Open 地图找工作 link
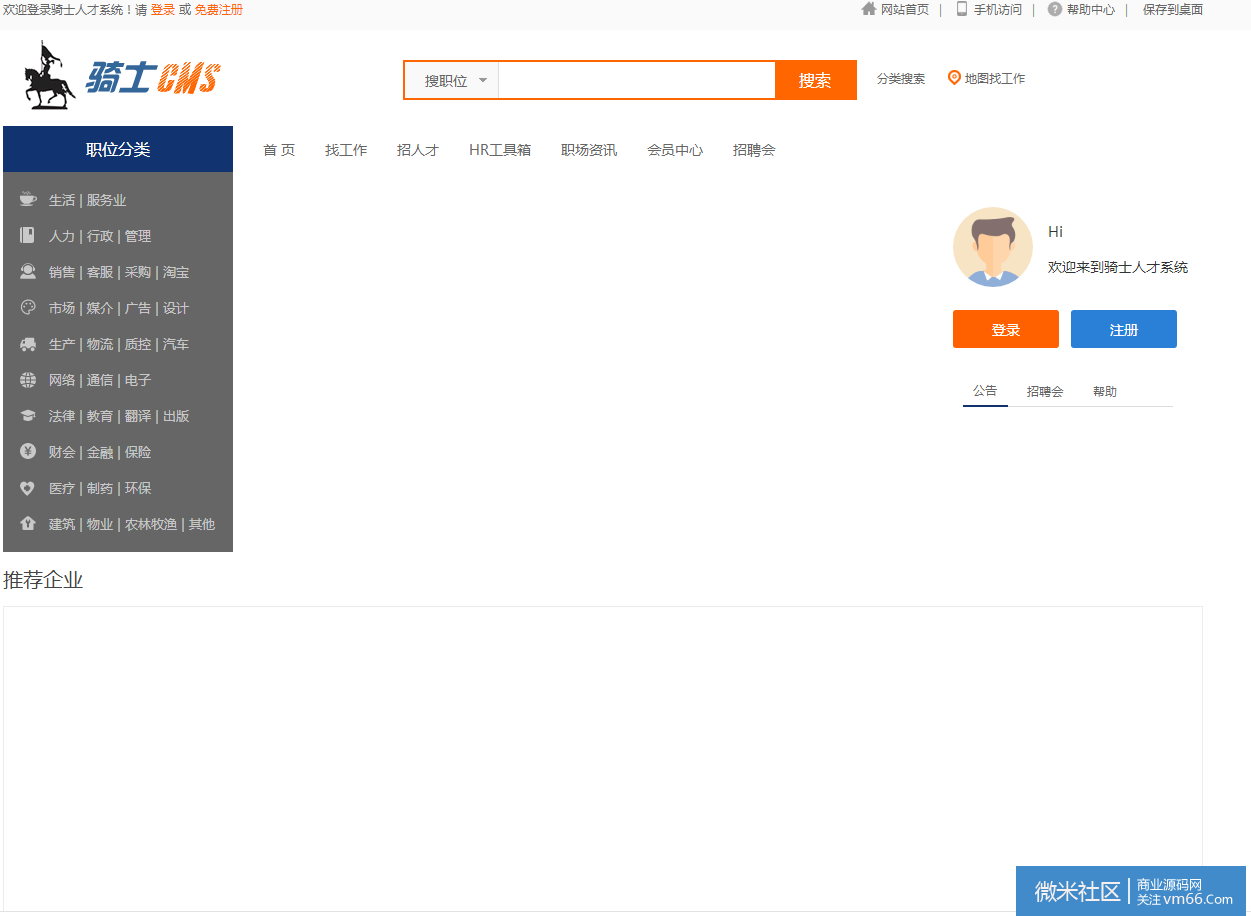This screenshot has height=916, width=1251. [x=995, y=79]
